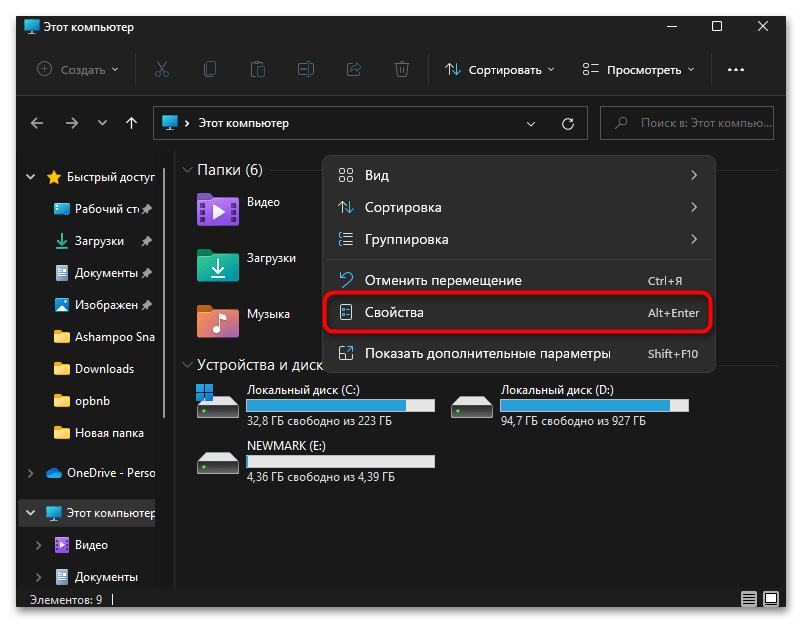Expand the OneDrive - Personal node

click(31, 473)
